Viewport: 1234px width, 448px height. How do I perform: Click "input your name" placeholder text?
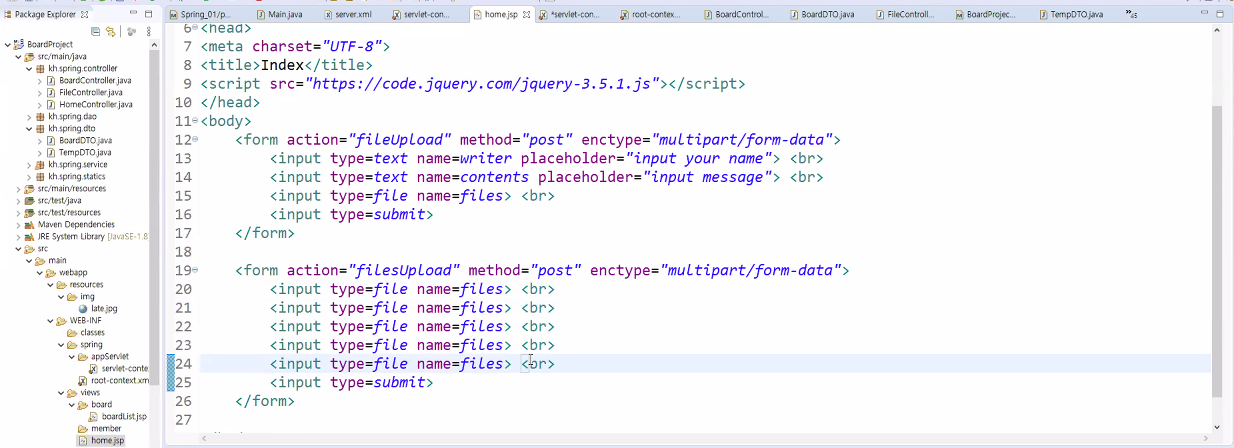click(702, 159)
